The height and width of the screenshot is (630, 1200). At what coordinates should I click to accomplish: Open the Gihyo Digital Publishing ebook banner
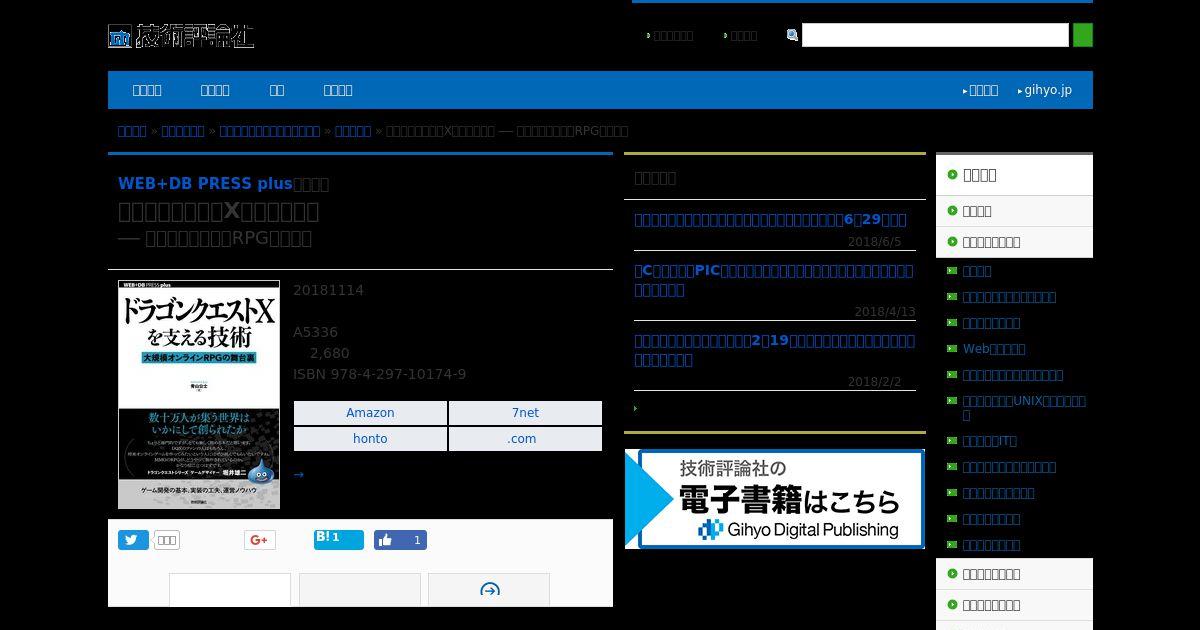pos(774,499)
